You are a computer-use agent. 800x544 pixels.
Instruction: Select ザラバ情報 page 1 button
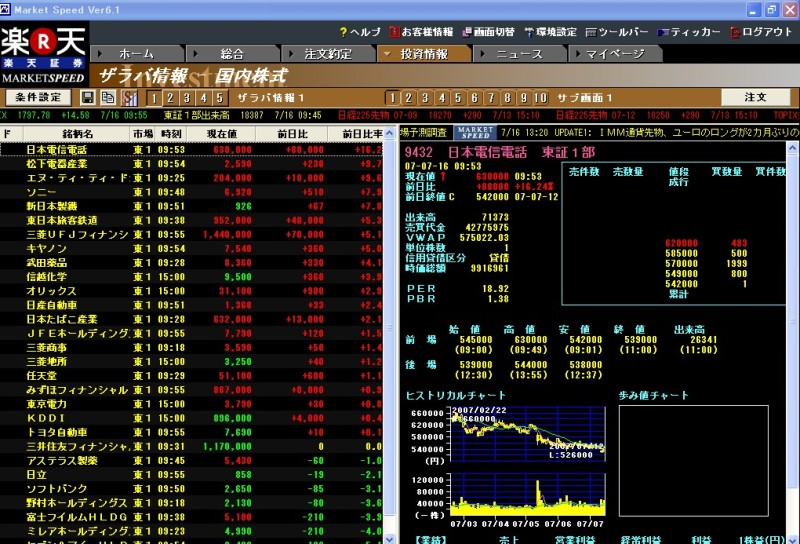coord(154,97)
